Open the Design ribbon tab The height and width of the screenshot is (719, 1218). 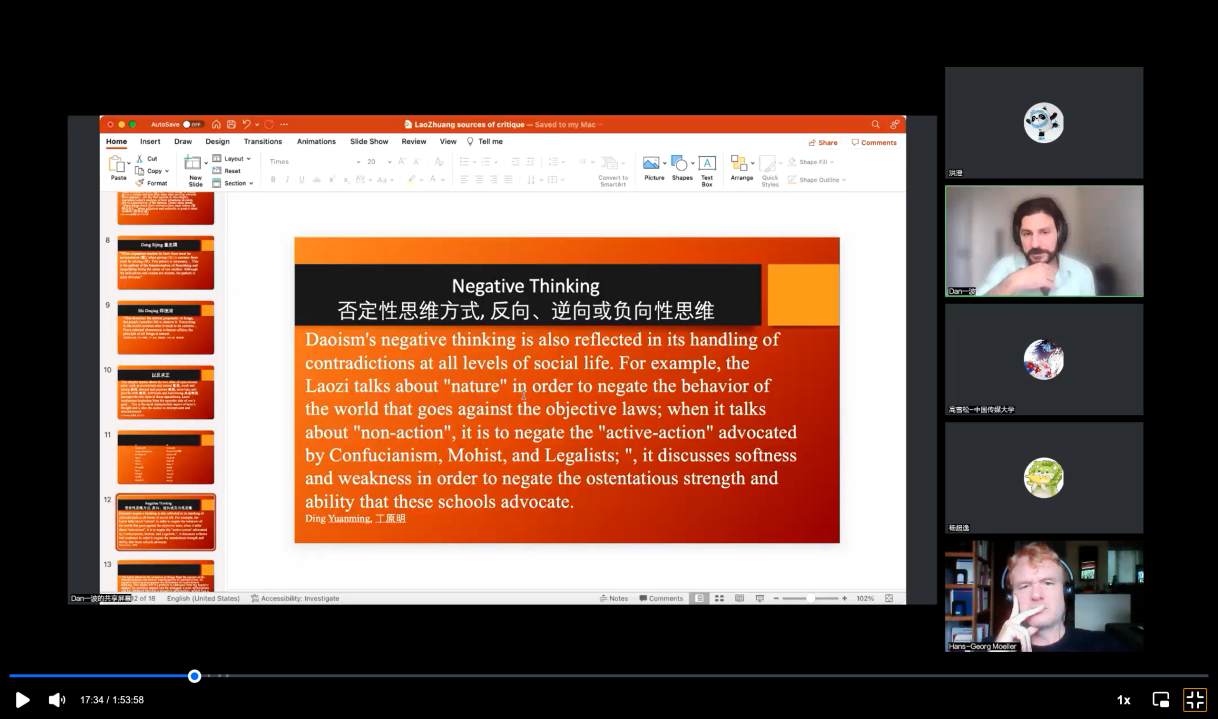(217, 142)
